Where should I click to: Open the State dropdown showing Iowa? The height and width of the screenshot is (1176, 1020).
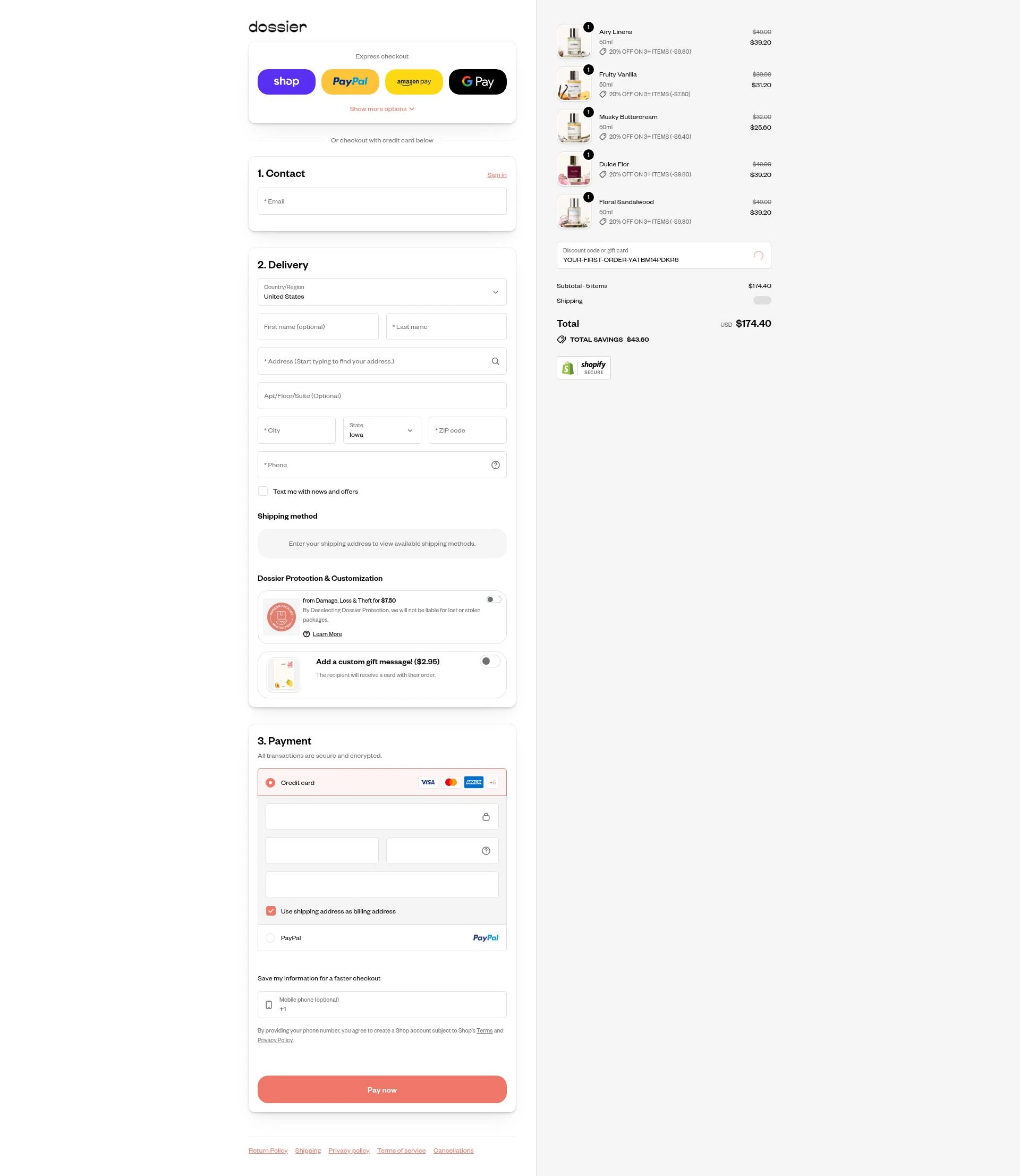(382, 430)
